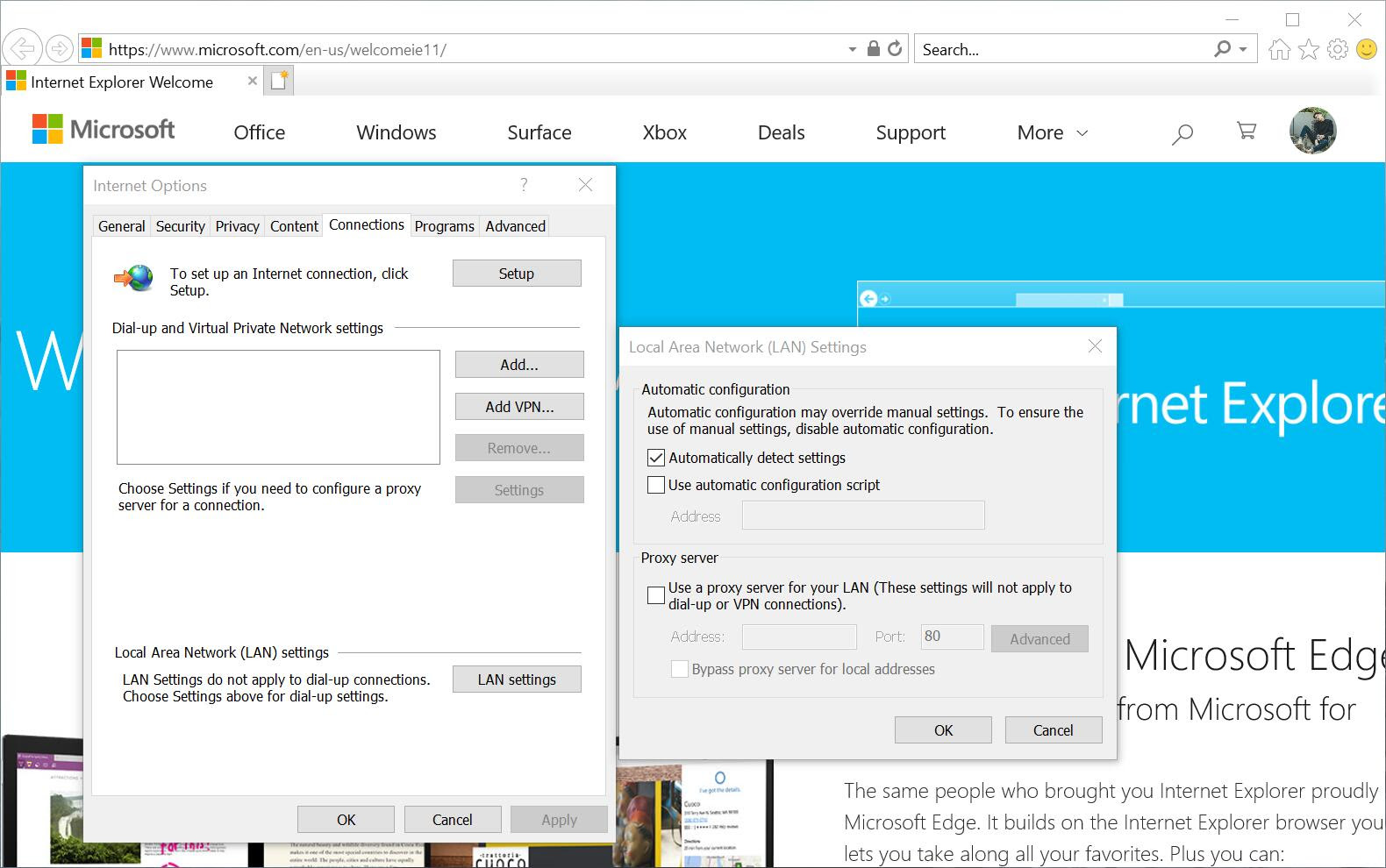Click the Add VPN... button

pos(519,407)
